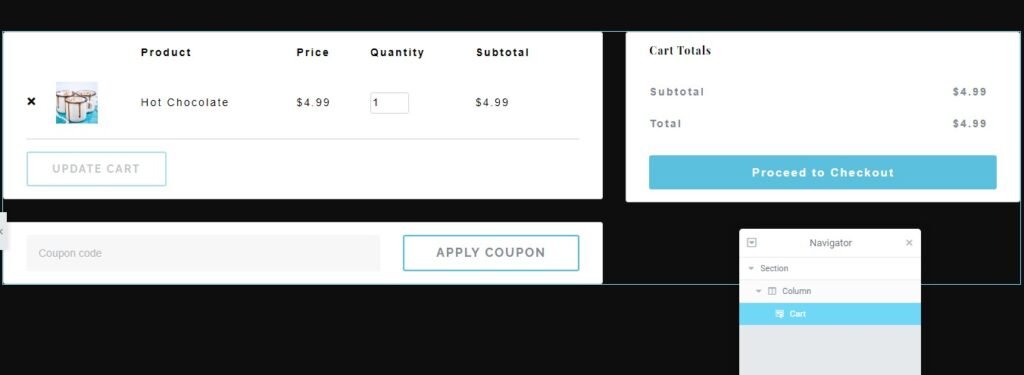Click the Navigator expand/collapse-all icon
The width and height of the screenshot is (1024, 375).
coord(752,242)
